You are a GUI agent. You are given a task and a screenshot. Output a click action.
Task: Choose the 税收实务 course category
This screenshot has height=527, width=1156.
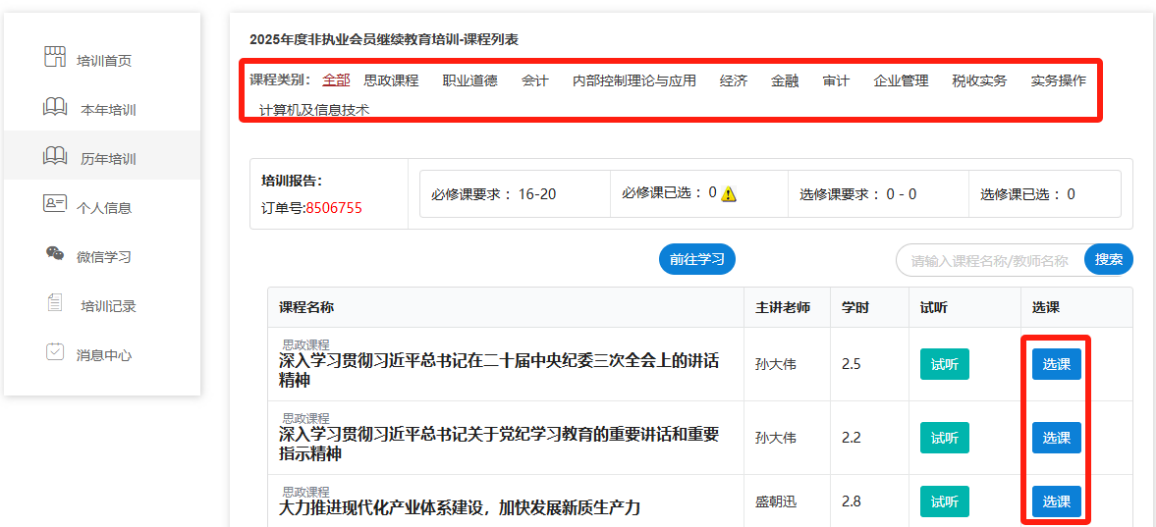point(979,81)
